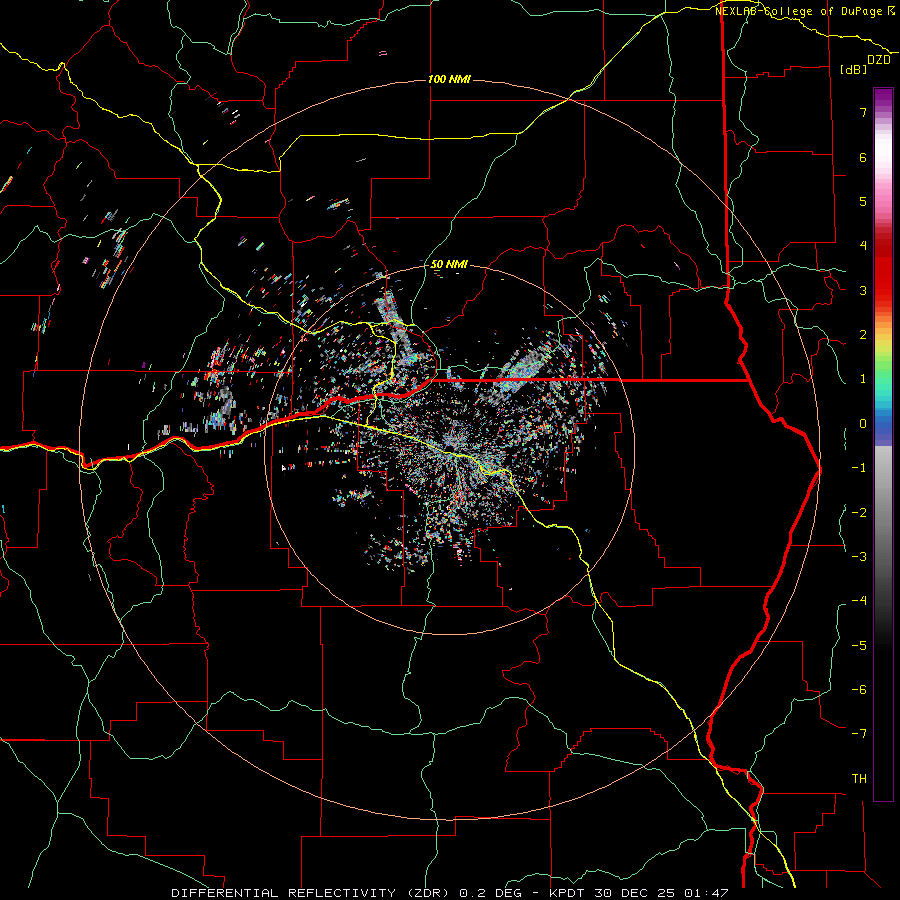Click the "-6" tick label on color scale

pos(859,690)
